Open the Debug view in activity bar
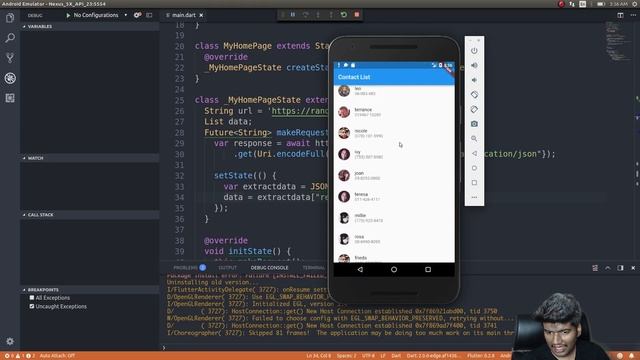Screen dimensions: 640x360 coord(10,78)
